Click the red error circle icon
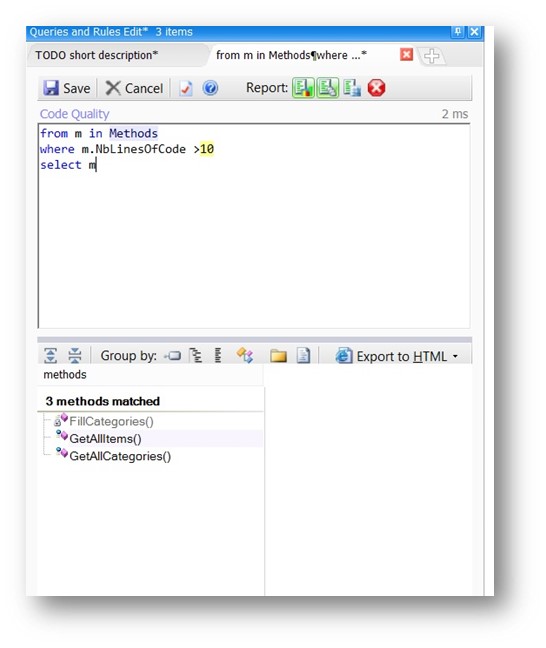 (x=376, y=88)
